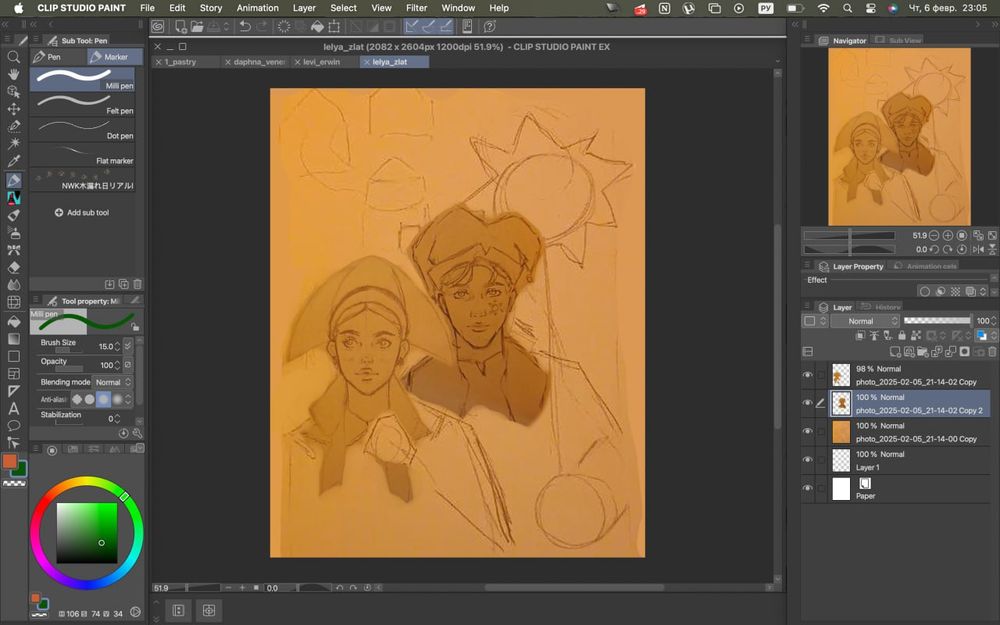Select the Eyedropper tool in the toolbar
1000x625 pixels.
point(14,161)
